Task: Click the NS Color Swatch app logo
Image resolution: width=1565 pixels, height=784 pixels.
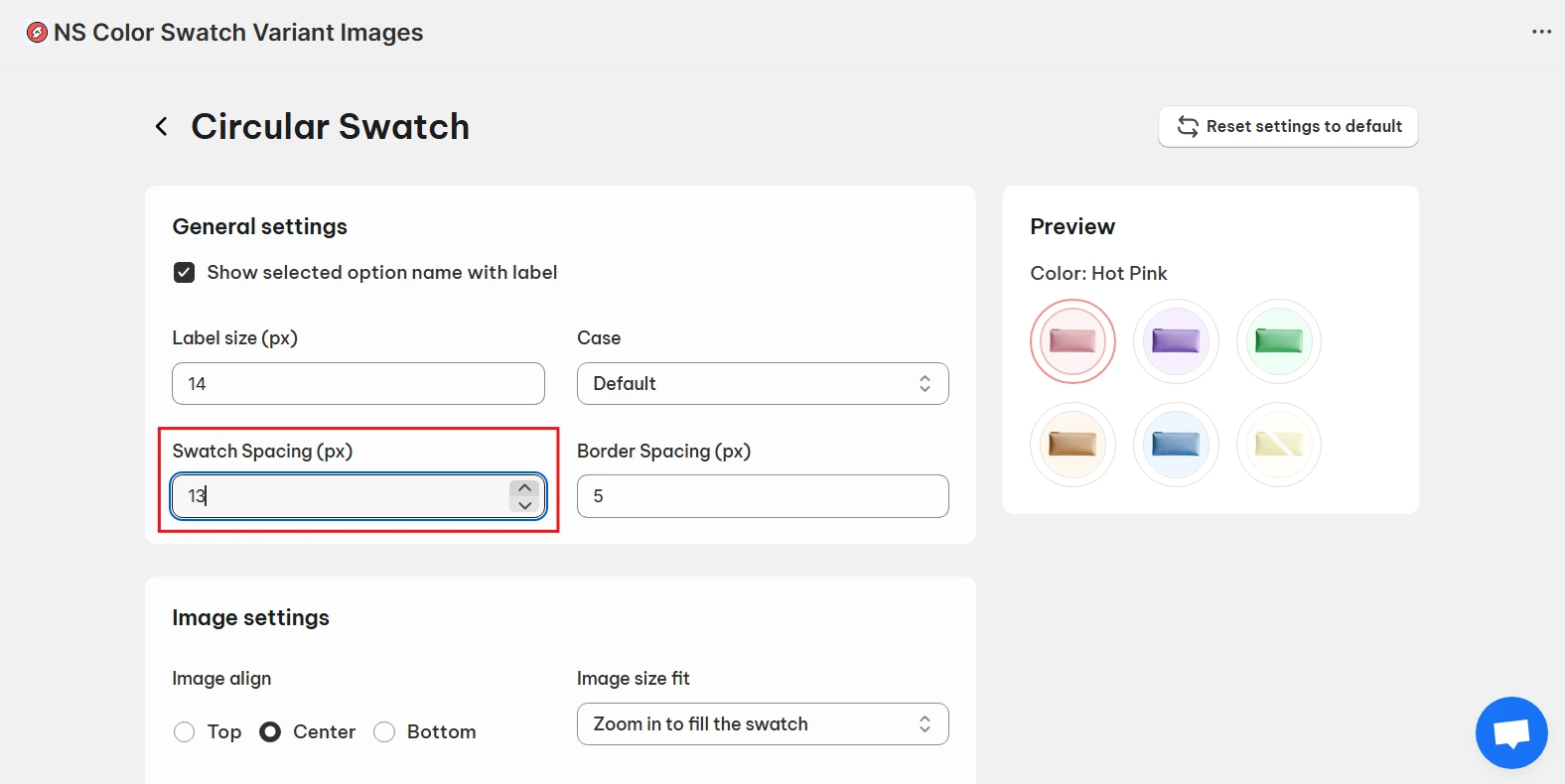Action: pyautogui.click(x=37, y=33)
